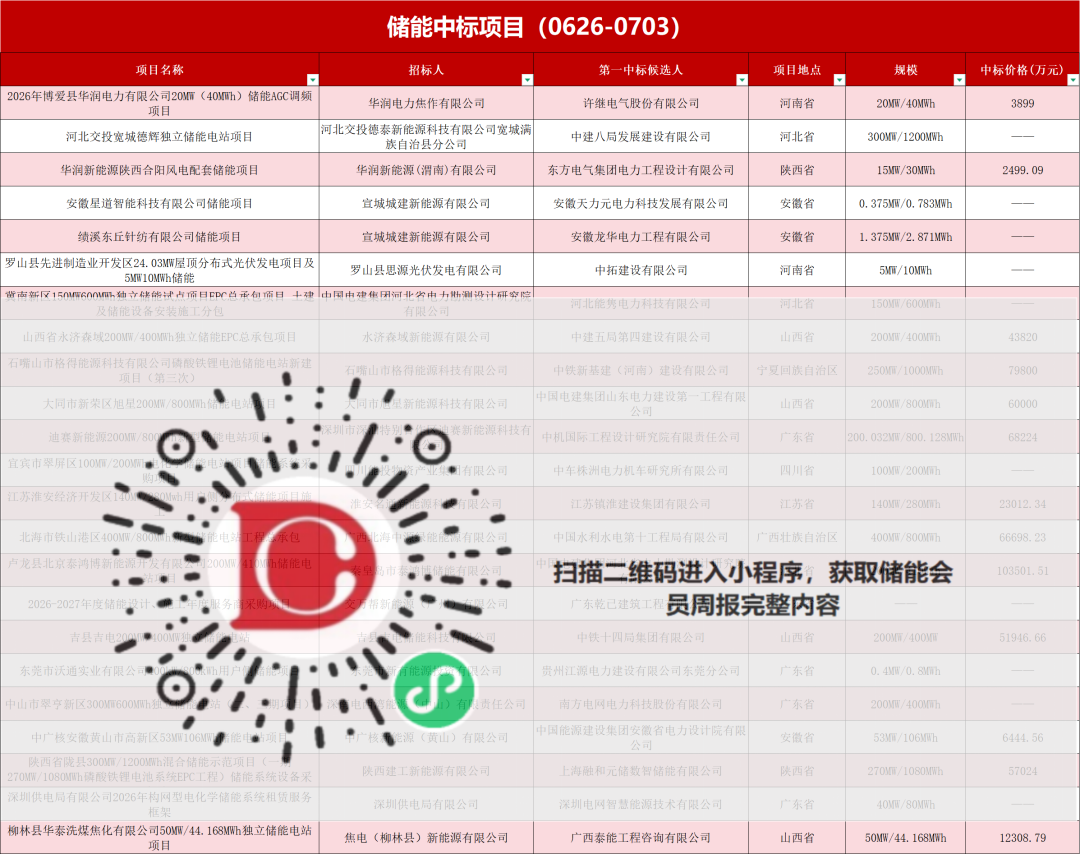Click 绩溪东丘针纺有限公司储能项目 cell

pos(160,237)
